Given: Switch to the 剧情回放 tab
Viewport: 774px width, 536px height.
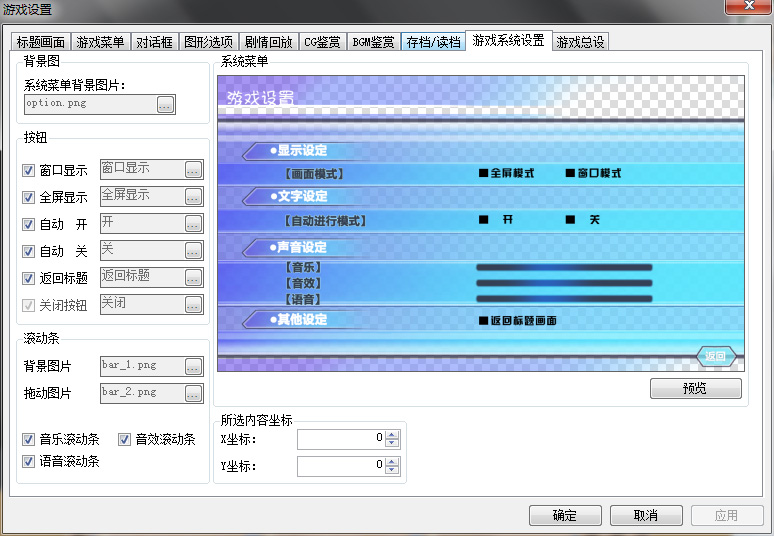Looking at the screenshot, I should pos(269,42).
